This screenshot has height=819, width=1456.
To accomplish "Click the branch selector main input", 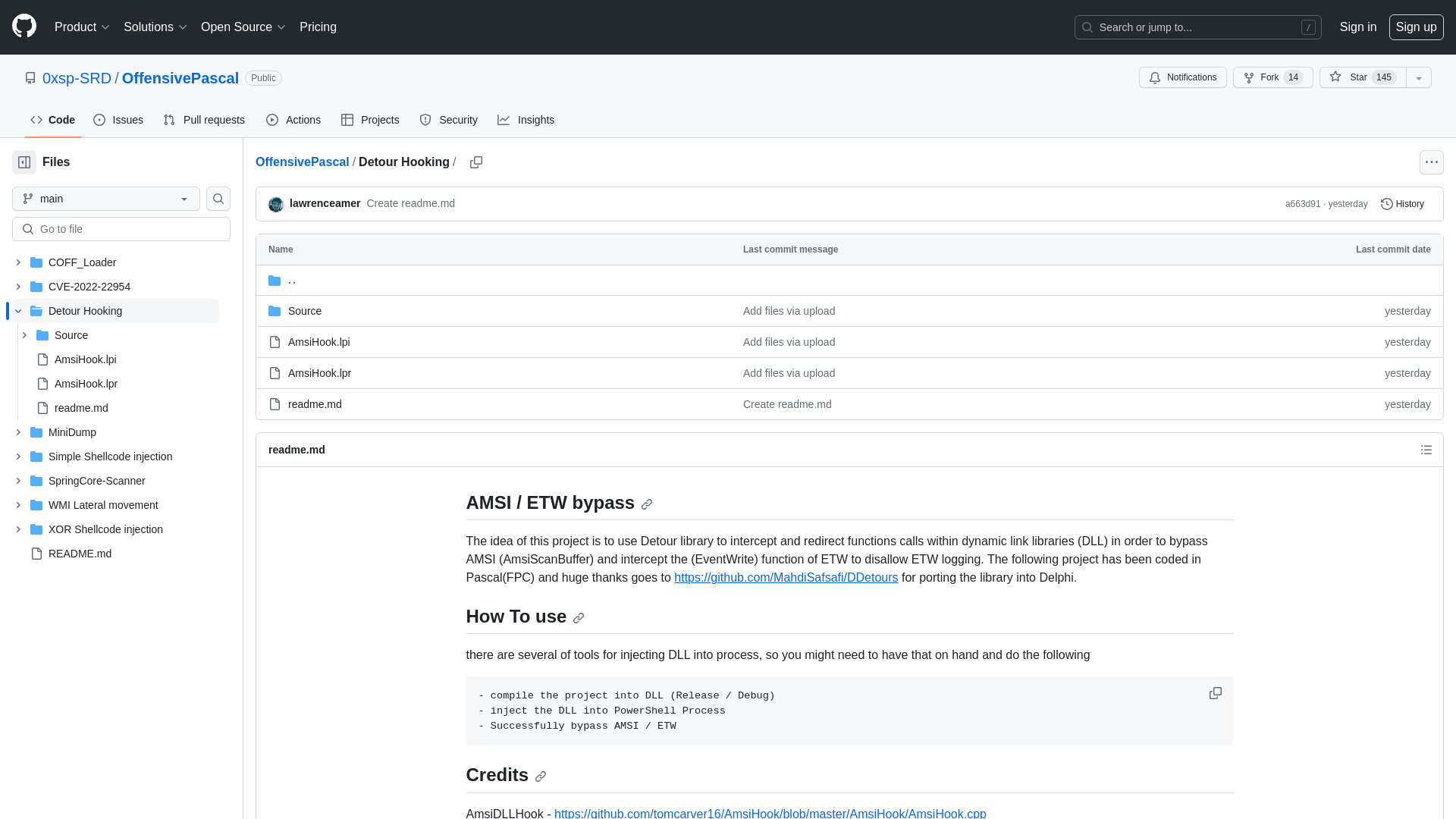I will (x=106, y=198).
